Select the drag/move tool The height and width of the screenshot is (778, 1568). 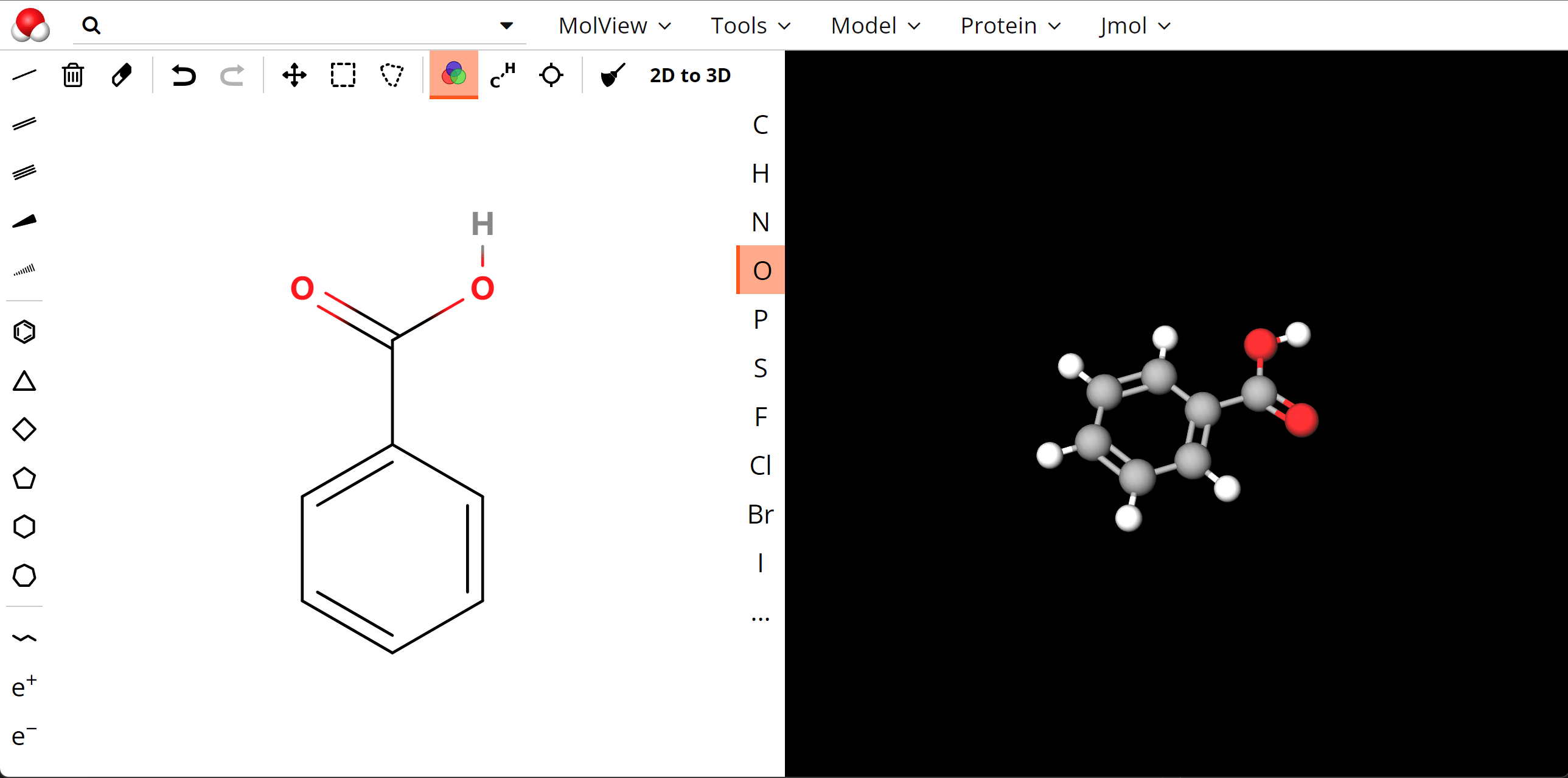point(294,75)
